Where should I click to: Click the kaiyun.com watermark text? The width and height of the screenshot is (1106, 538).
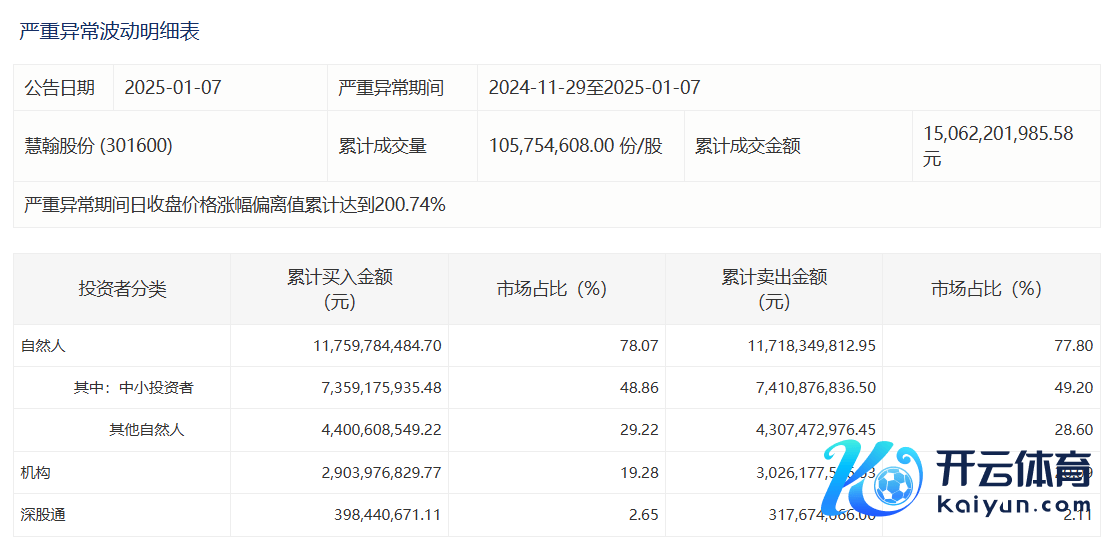[x=1014, y=504]
